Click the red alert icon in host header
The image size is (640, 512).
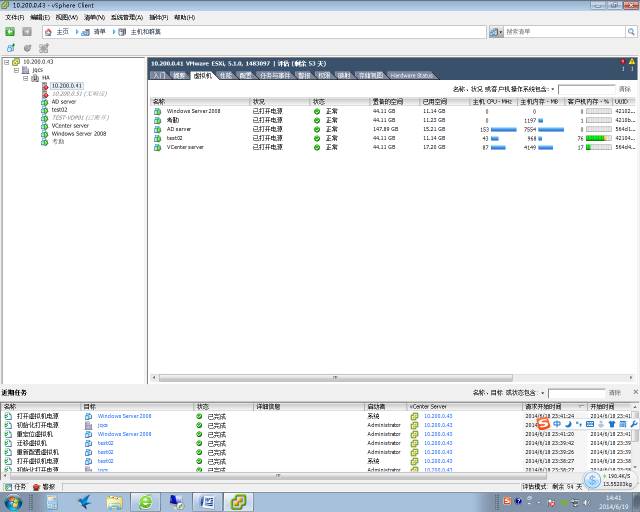623,61
